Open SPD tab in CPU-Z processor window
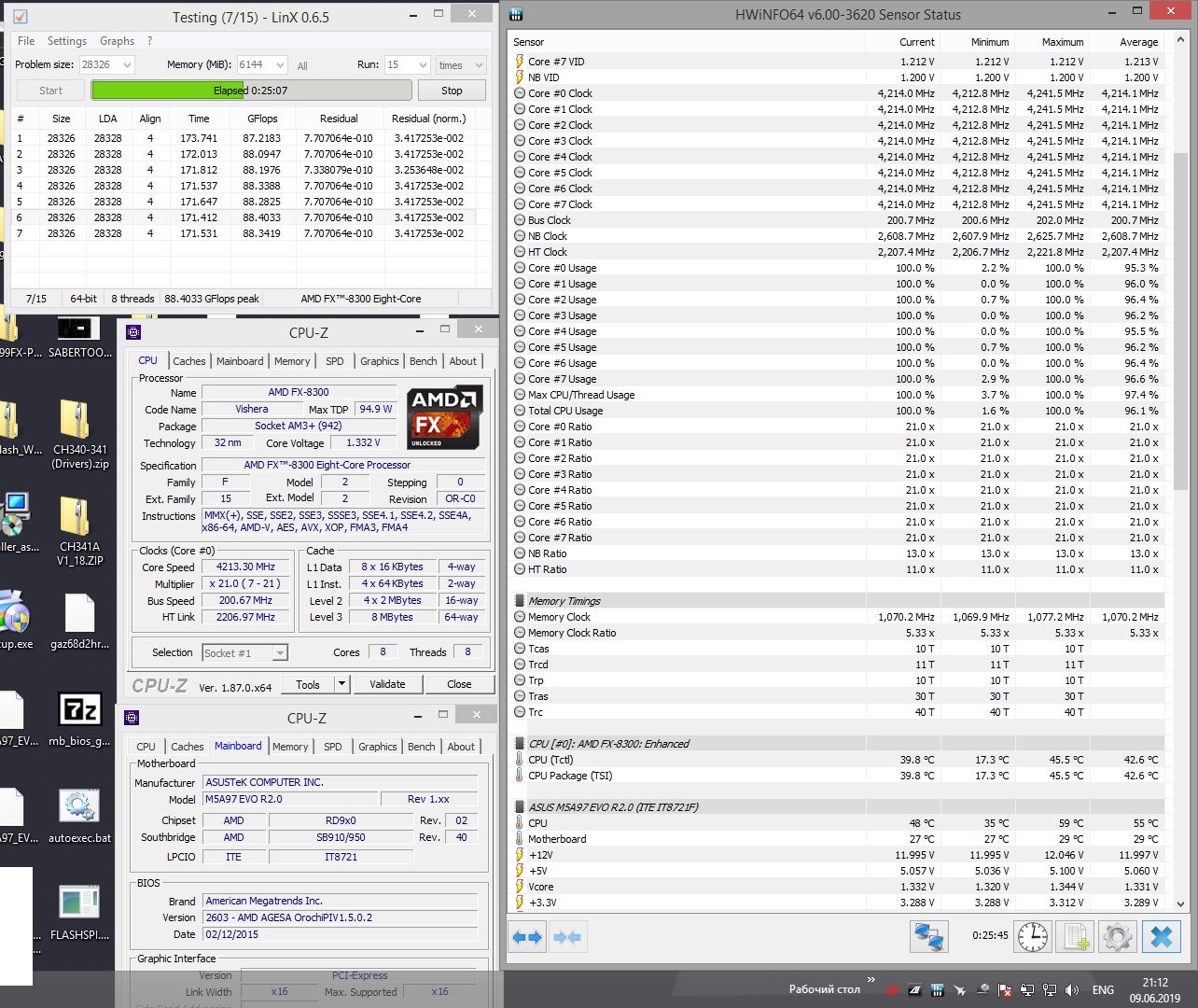Viewport: 1198px width, 1008px height. point(335,361)
